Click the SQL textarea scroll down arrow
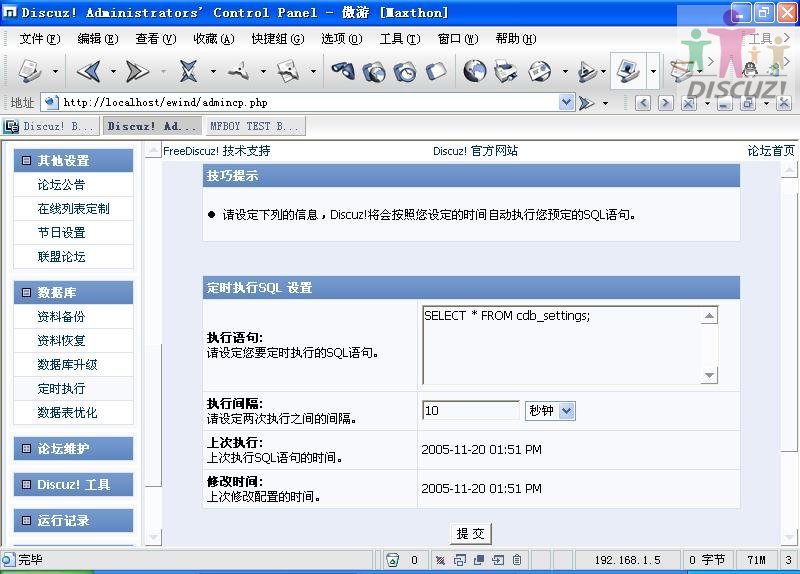This screenshot has height=574, width=800. coord(709,376)
